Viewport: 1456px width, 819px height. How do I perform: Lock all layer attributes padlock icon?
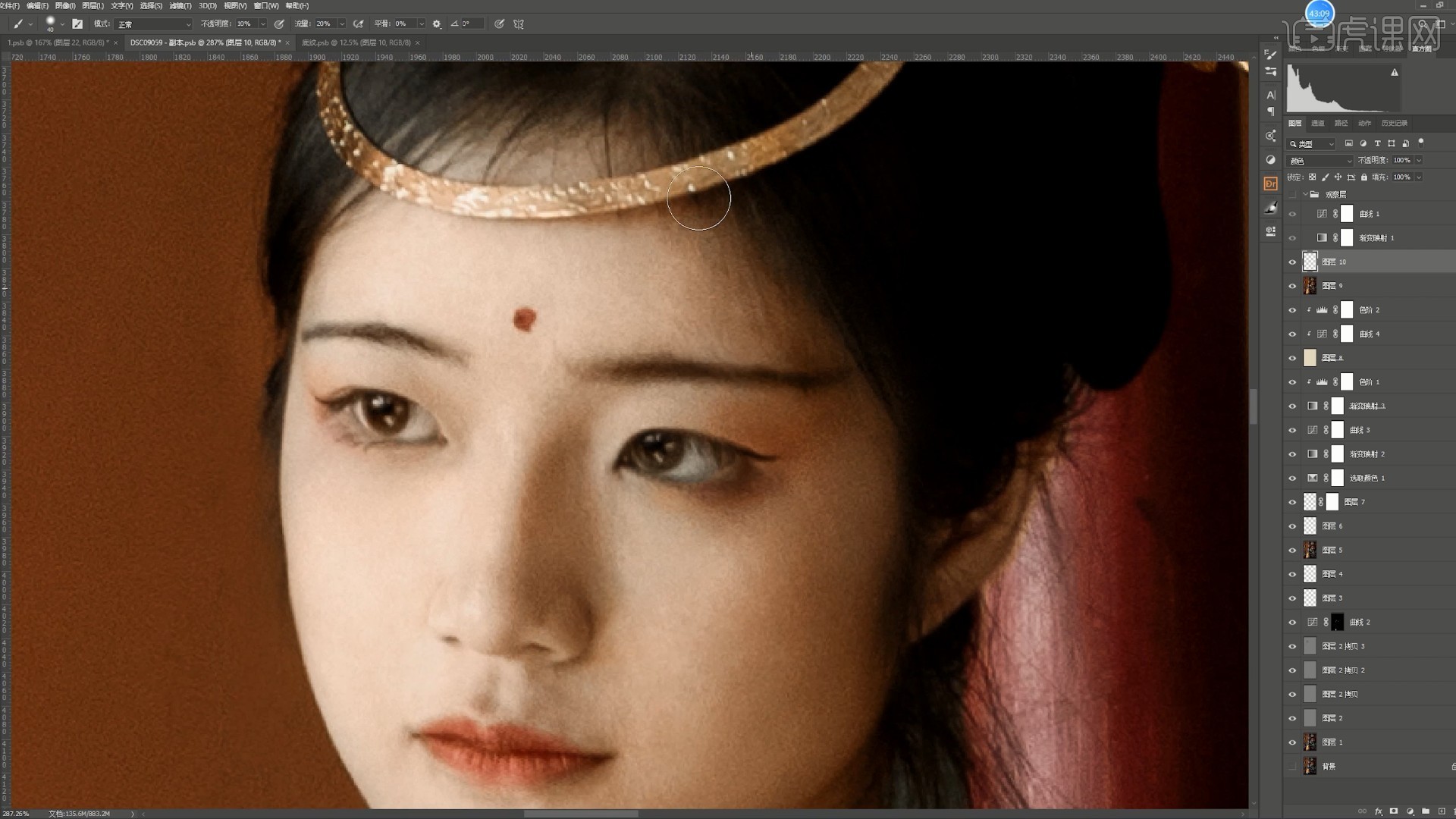click(x=1364, y=177)
